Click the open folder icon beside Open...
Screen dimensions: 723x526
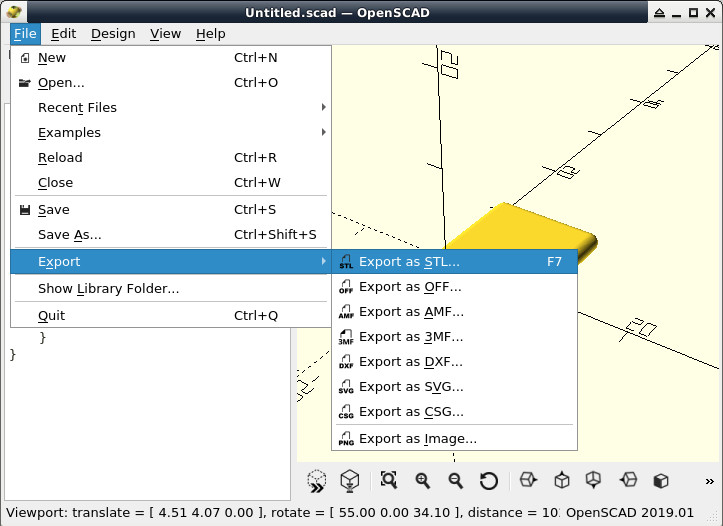tap(24, 83)
